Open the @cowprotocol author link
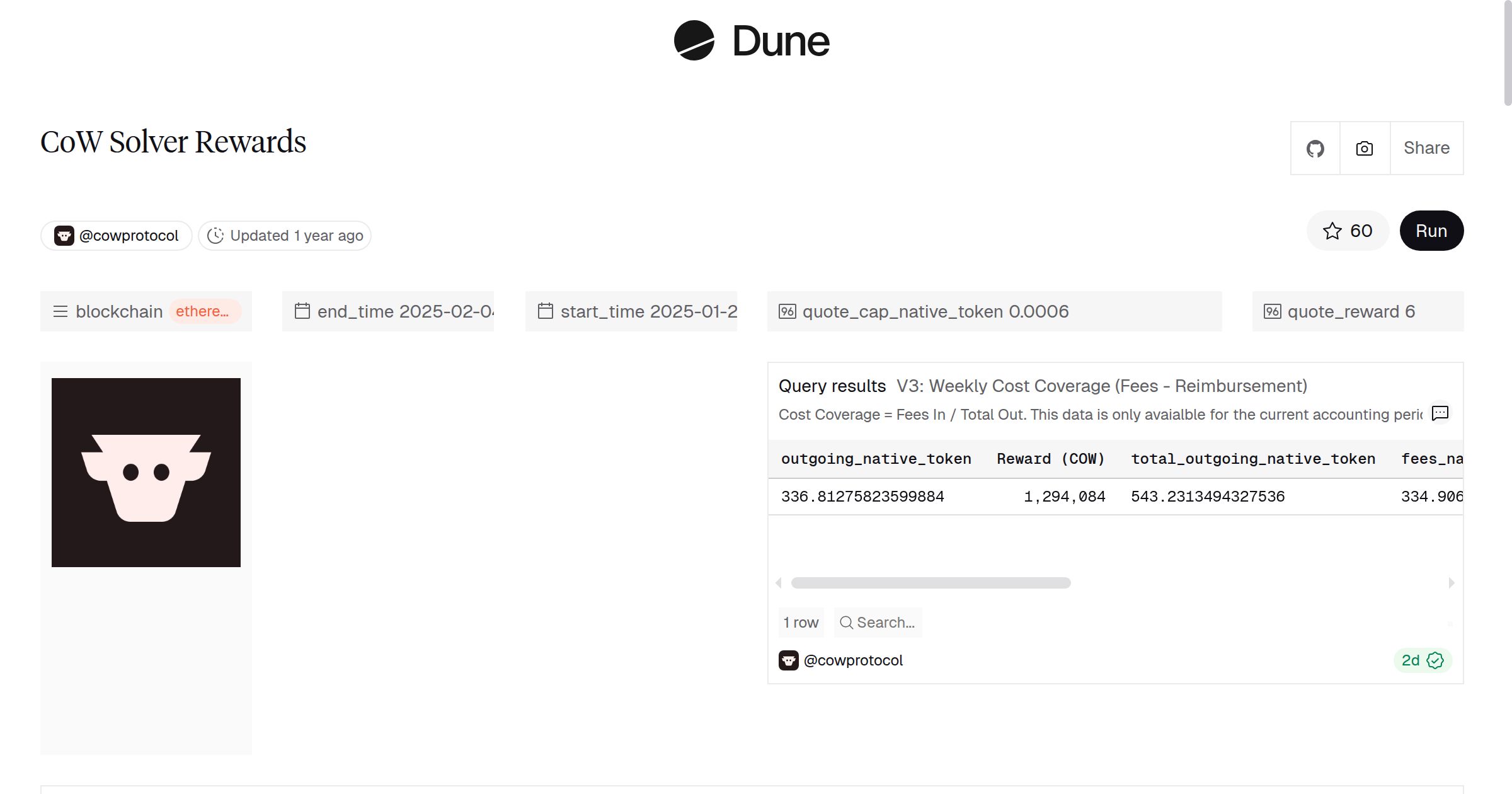The width and height of the screenshot is (1512, 794). (129, 236)
